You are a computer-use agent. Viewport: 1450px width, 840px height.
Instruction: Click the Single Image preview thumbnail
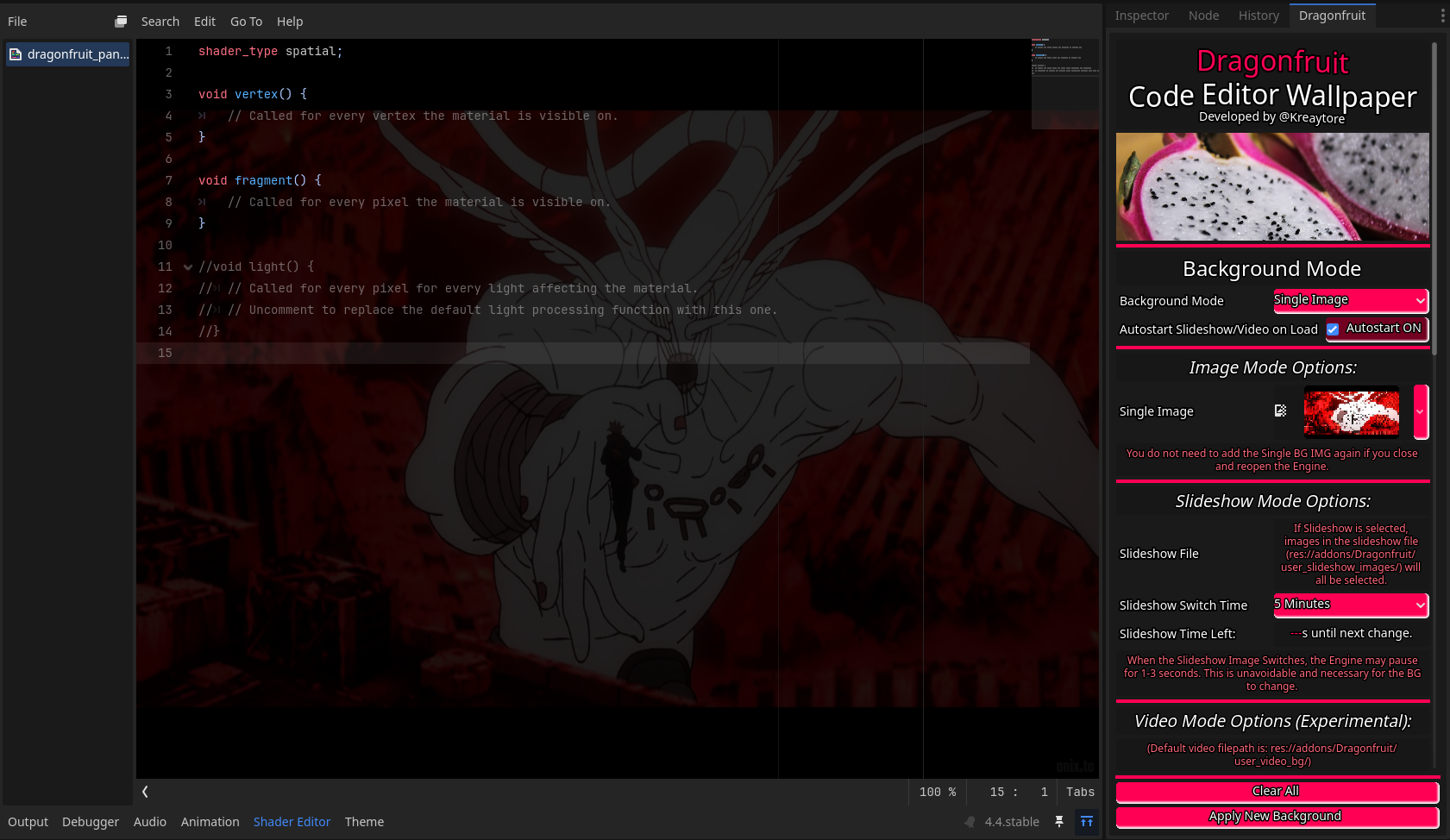pyautogui.click(x=1351, y=411)
